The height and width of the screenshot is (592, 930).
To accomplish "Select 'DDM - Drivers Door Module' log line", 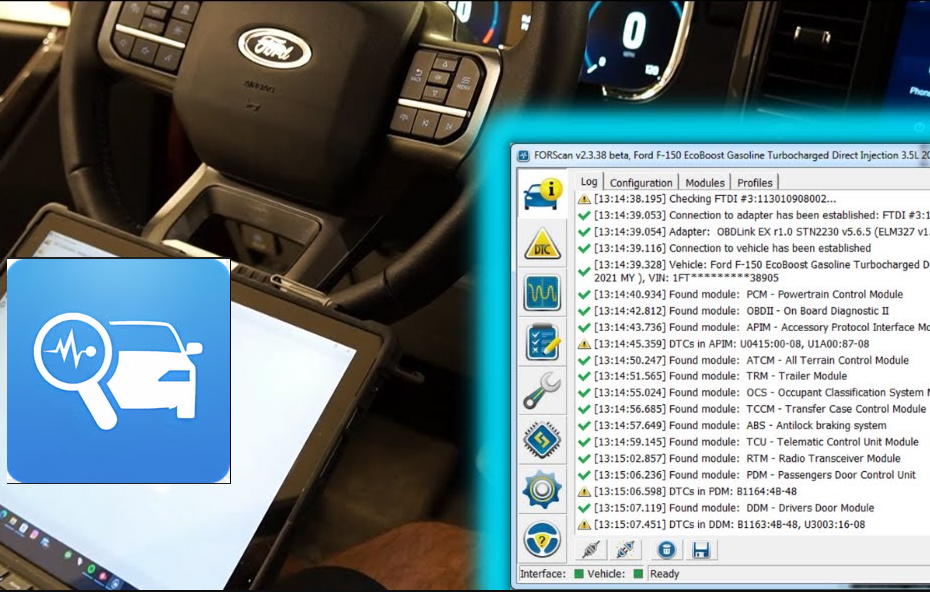I will (x=734, y=508).
